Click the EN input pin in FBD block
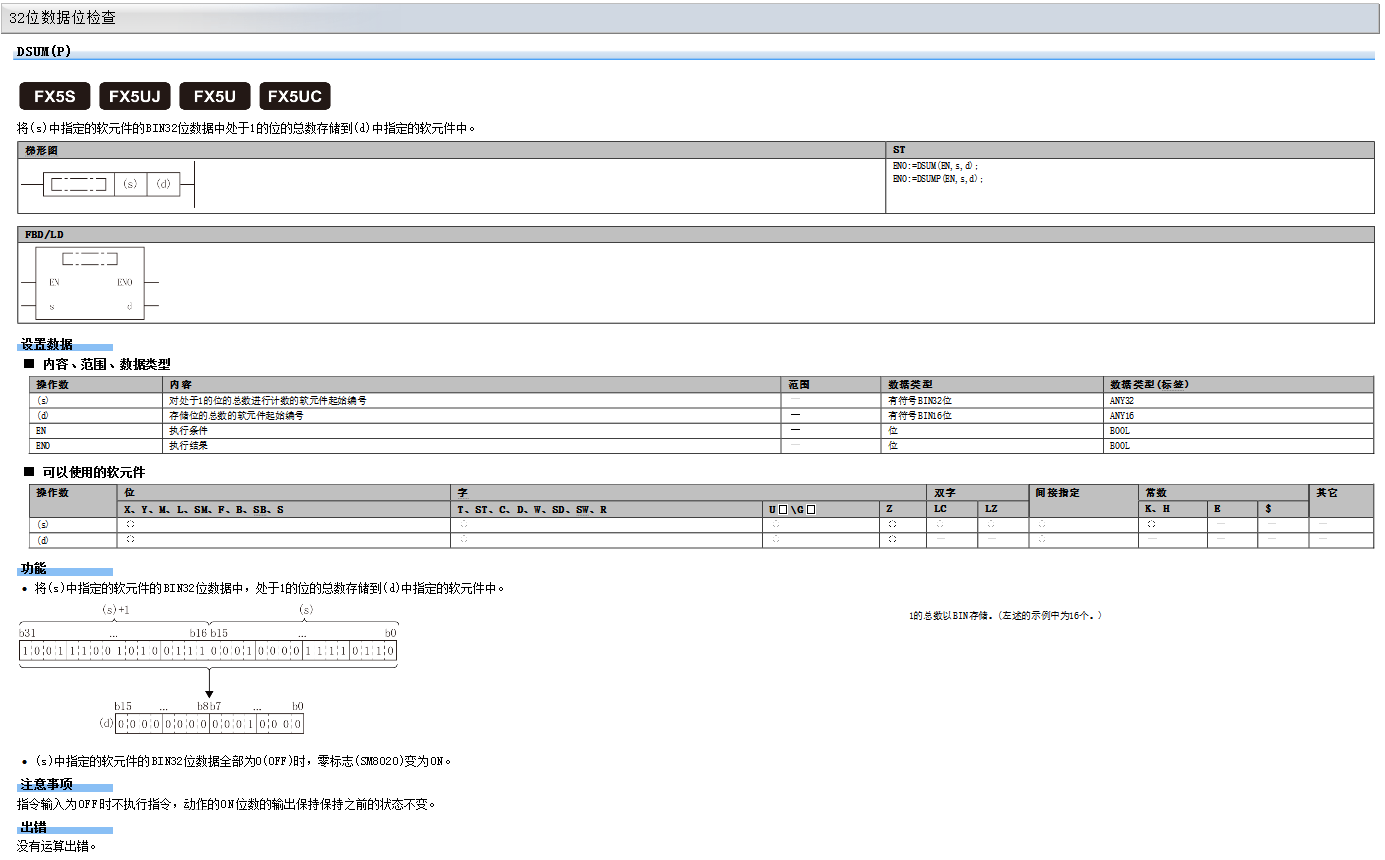Viewport: 1385px width, 860px height. [54, 283]
